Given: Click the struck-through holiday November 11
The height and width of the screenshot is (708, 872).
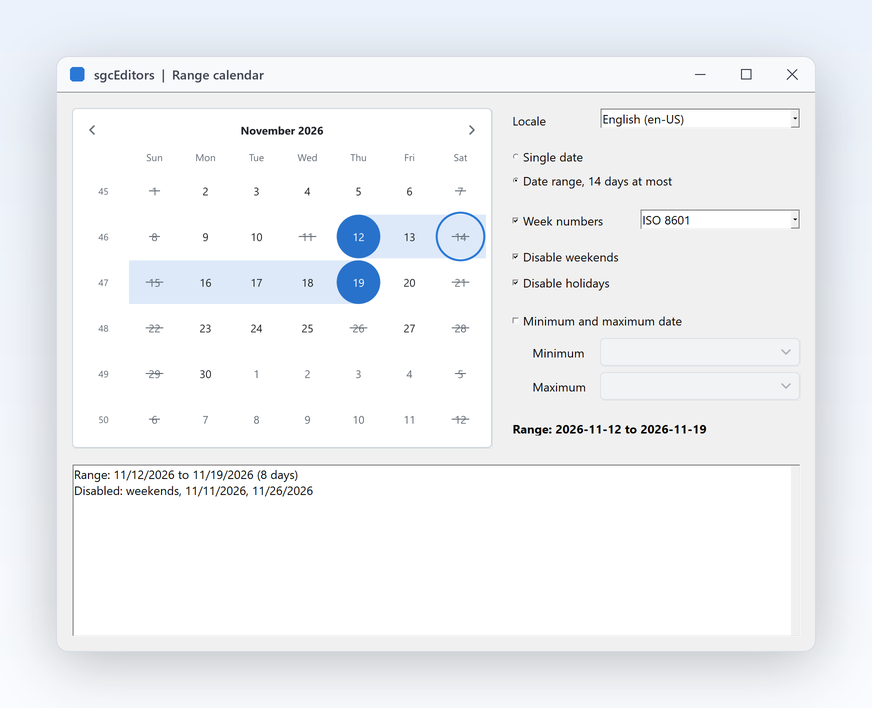Looking at the screenshot, I should [x=308, y=237].
